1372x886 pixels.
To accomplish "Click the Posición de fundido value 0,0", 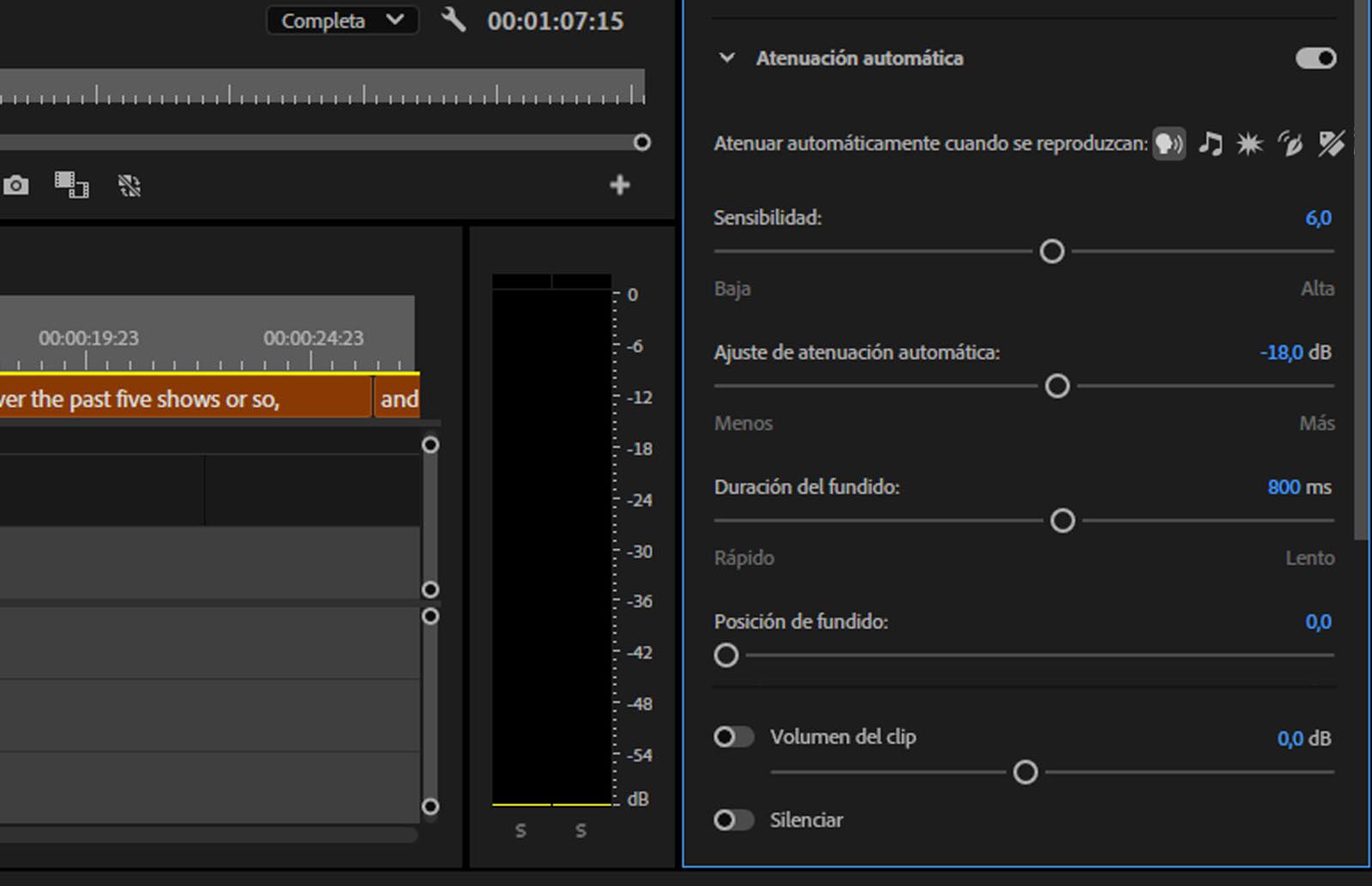I will click(x=1318, y=622).
